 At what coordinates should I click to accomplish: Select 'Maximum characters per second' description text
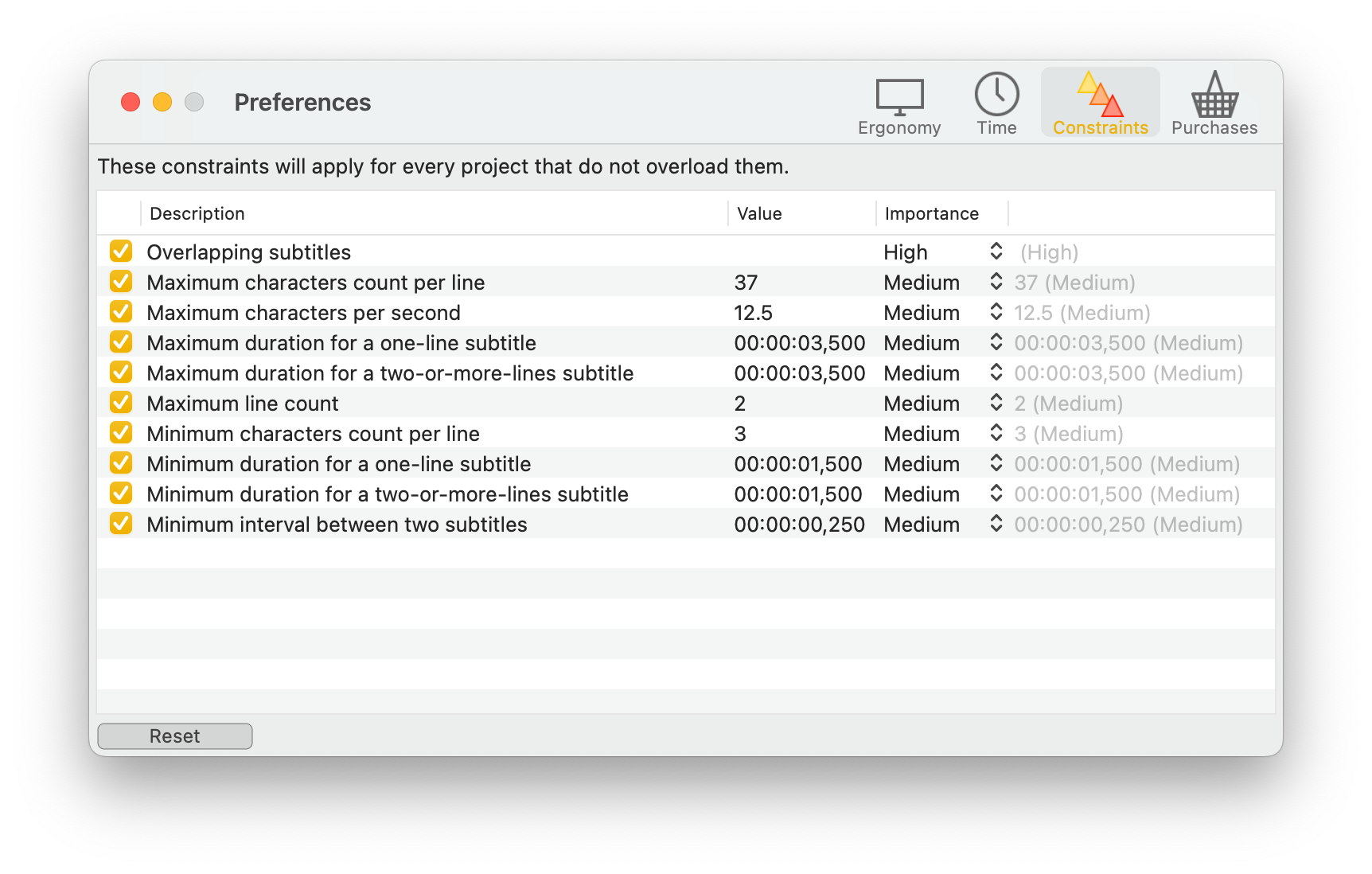[x=303, y=313]
